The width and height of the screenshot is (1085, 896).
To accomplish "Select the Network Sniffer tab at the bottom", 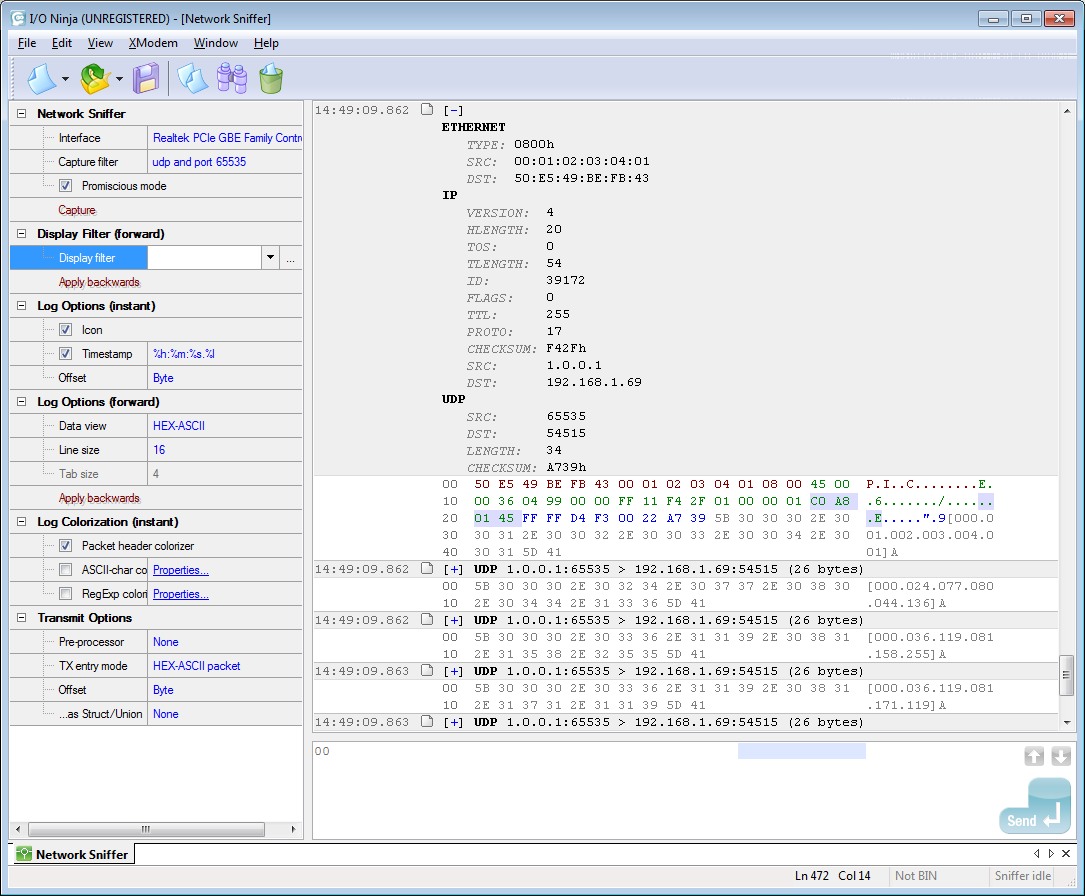I will (71, 854).
